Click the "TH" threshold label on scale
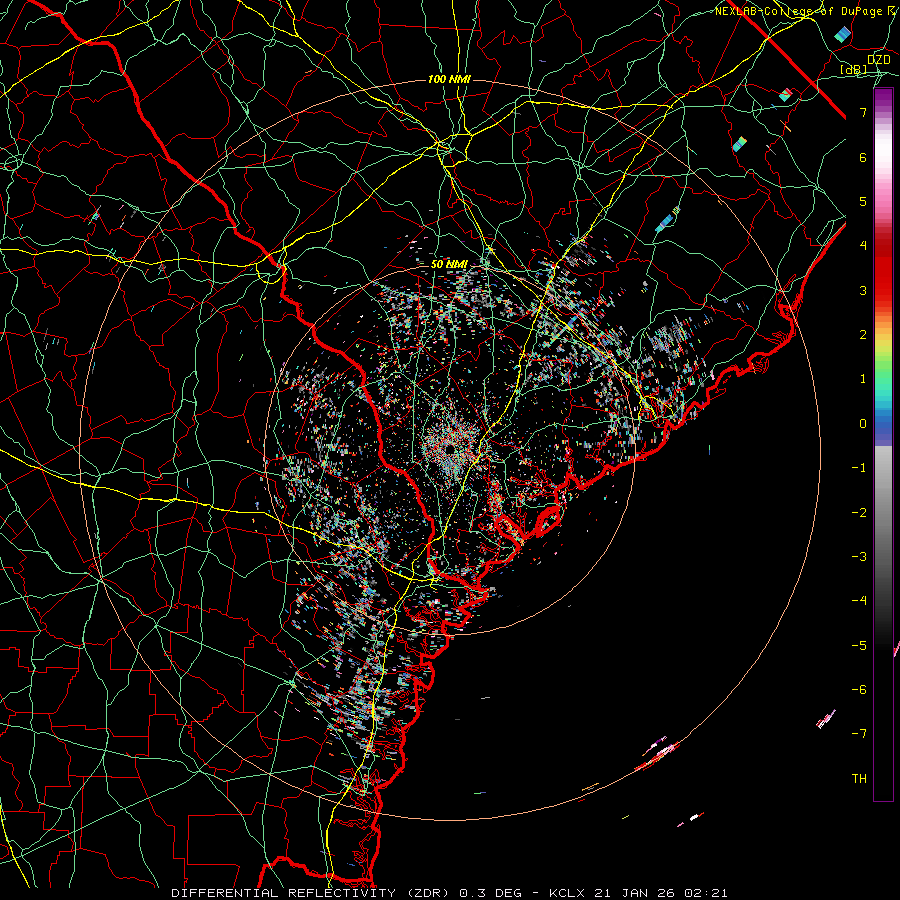Image resolution: width=900 pixels, height=900 pixels. pyautogui.click(x=859, y=779)
